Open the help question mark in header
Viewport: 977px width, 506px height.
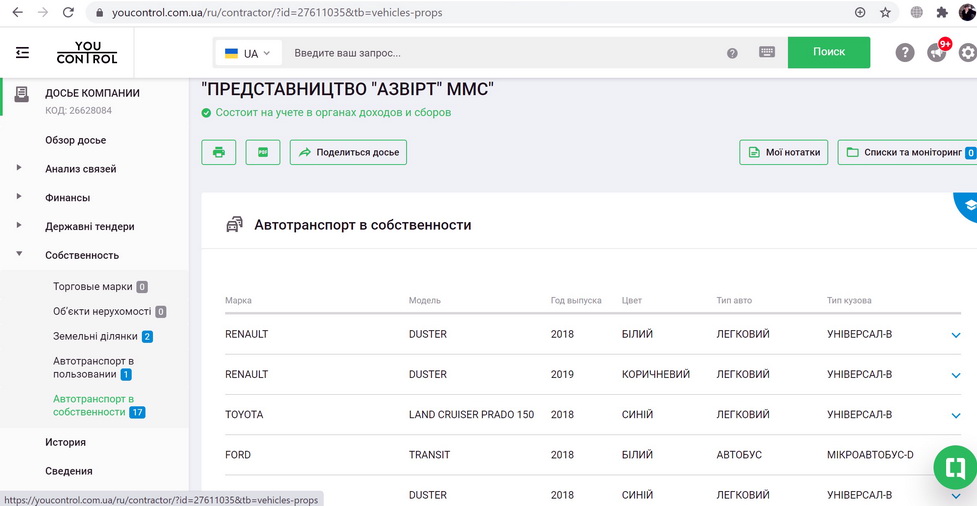tap(905, 53)
